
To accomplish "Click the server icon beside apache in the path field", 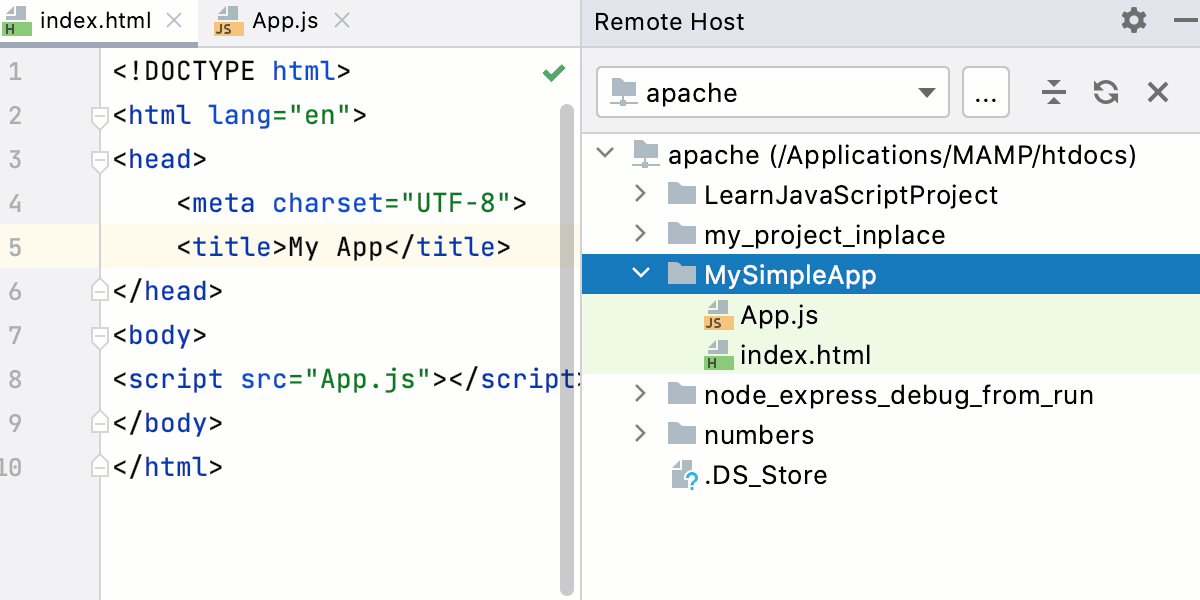I will click(625, 92).
